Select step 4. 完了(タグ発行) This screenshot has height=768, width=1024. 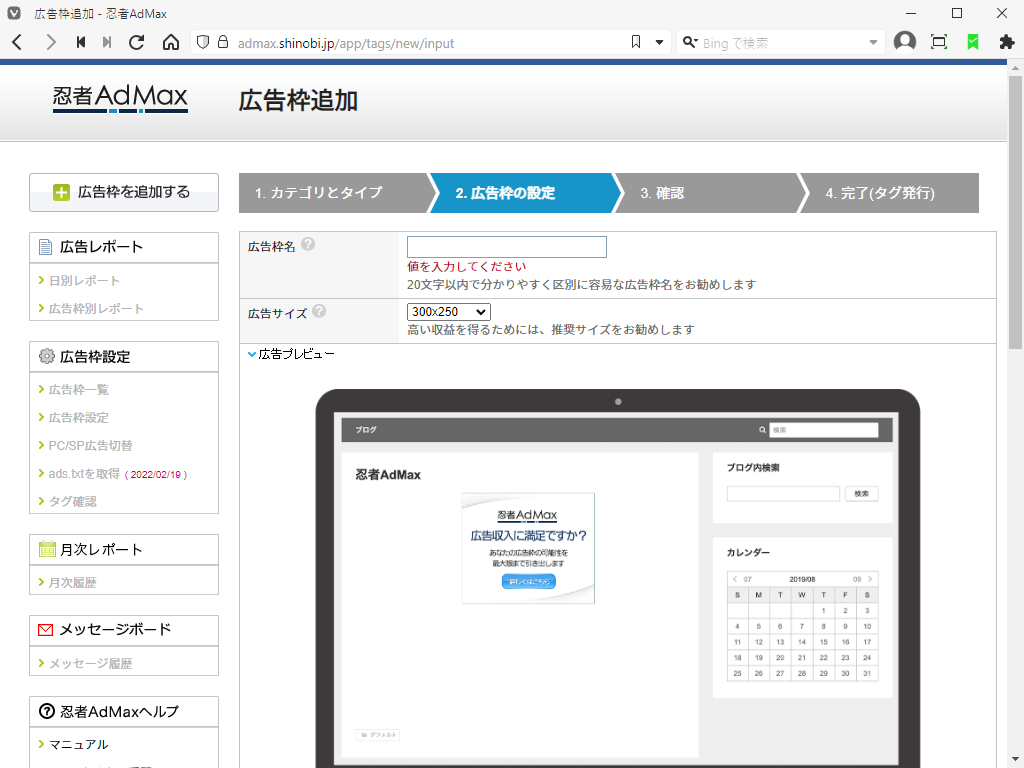pyautogui.click(x=891, y=193)
